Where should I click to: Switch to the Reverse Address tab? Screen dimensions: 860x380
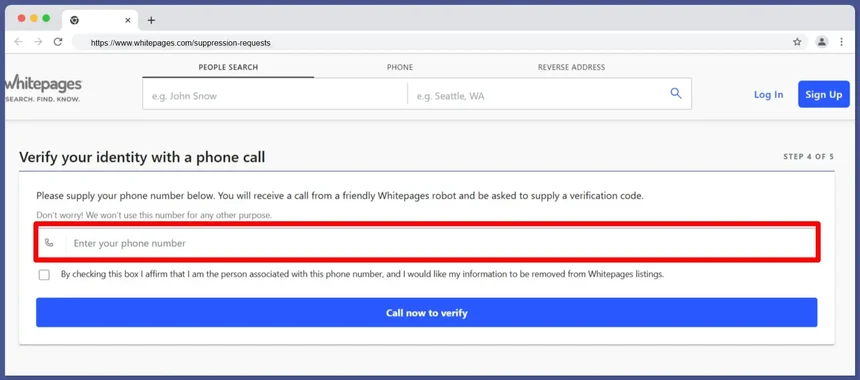tap(572, 67)
